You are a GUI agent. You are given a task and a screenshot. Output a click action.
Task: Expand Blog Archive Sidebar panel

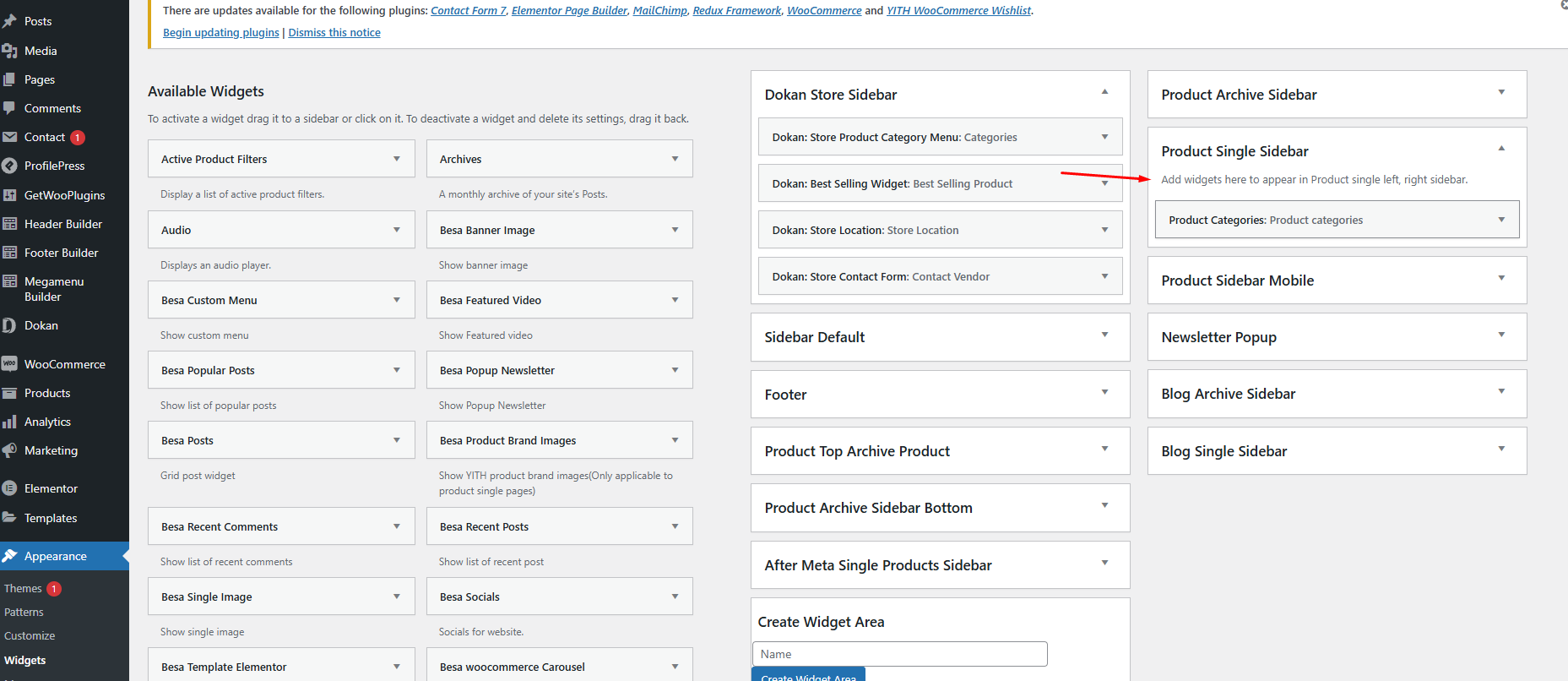1501,391
